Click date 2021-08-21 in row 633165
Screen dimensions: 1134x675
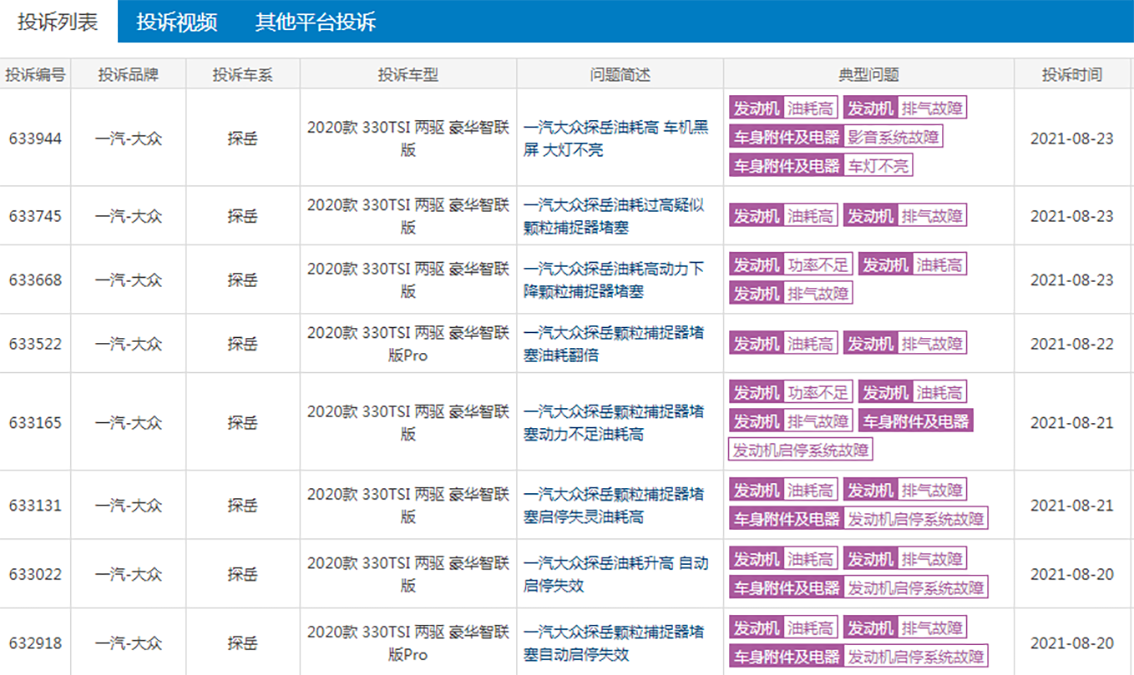click(1072, 423)
